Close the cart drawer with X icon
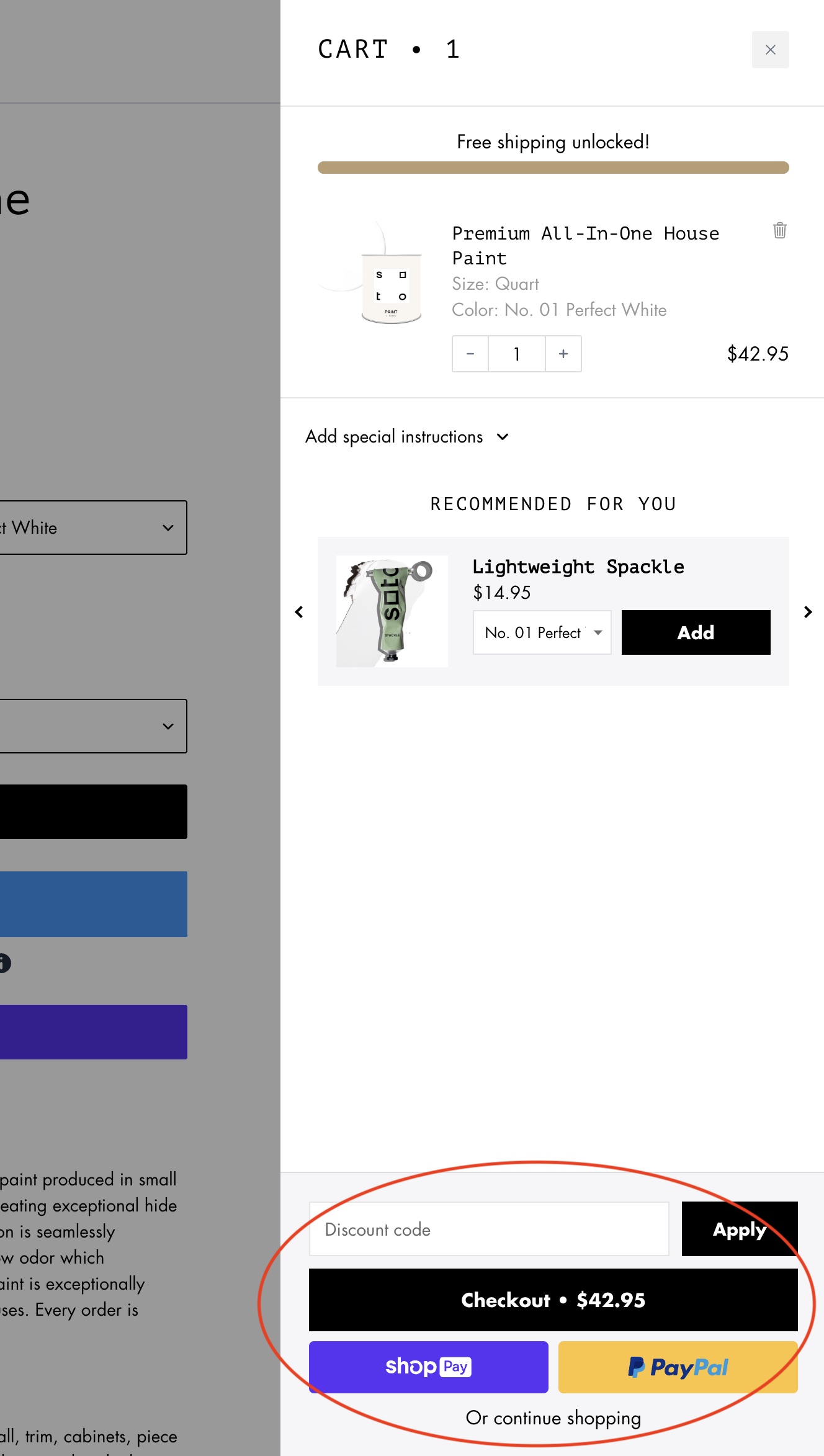Image resolution: width=824 pixels, height=1456 pixels. (x=770, y=50)
